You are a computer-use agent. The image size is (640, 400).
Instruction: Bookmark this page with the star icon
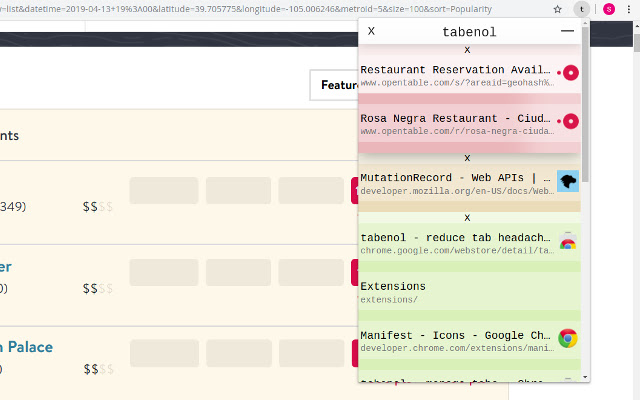pos(558,9)
